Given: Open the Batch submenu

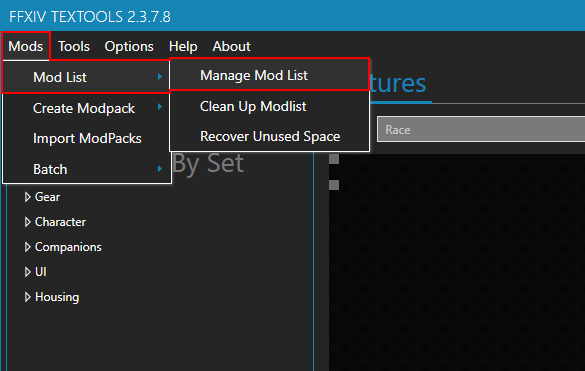Looking at the screenshot, I should coord(86,169).
